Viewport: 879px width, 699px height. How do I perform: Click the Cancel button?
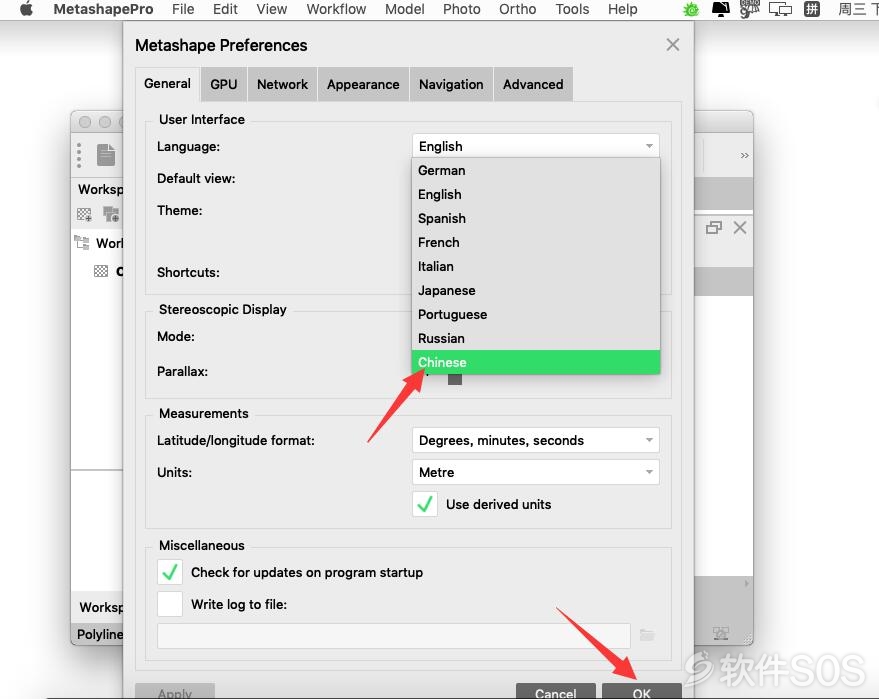click(556, 692)
